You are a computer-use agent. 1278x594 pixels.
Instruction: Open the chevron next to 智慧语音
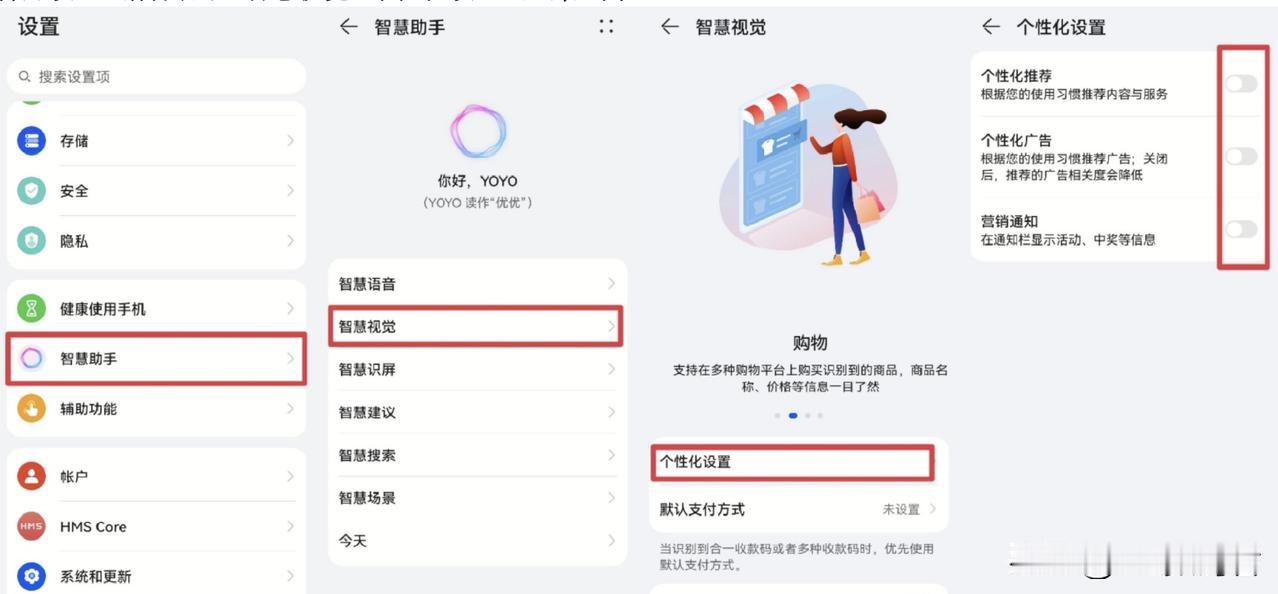click(611, 284)
